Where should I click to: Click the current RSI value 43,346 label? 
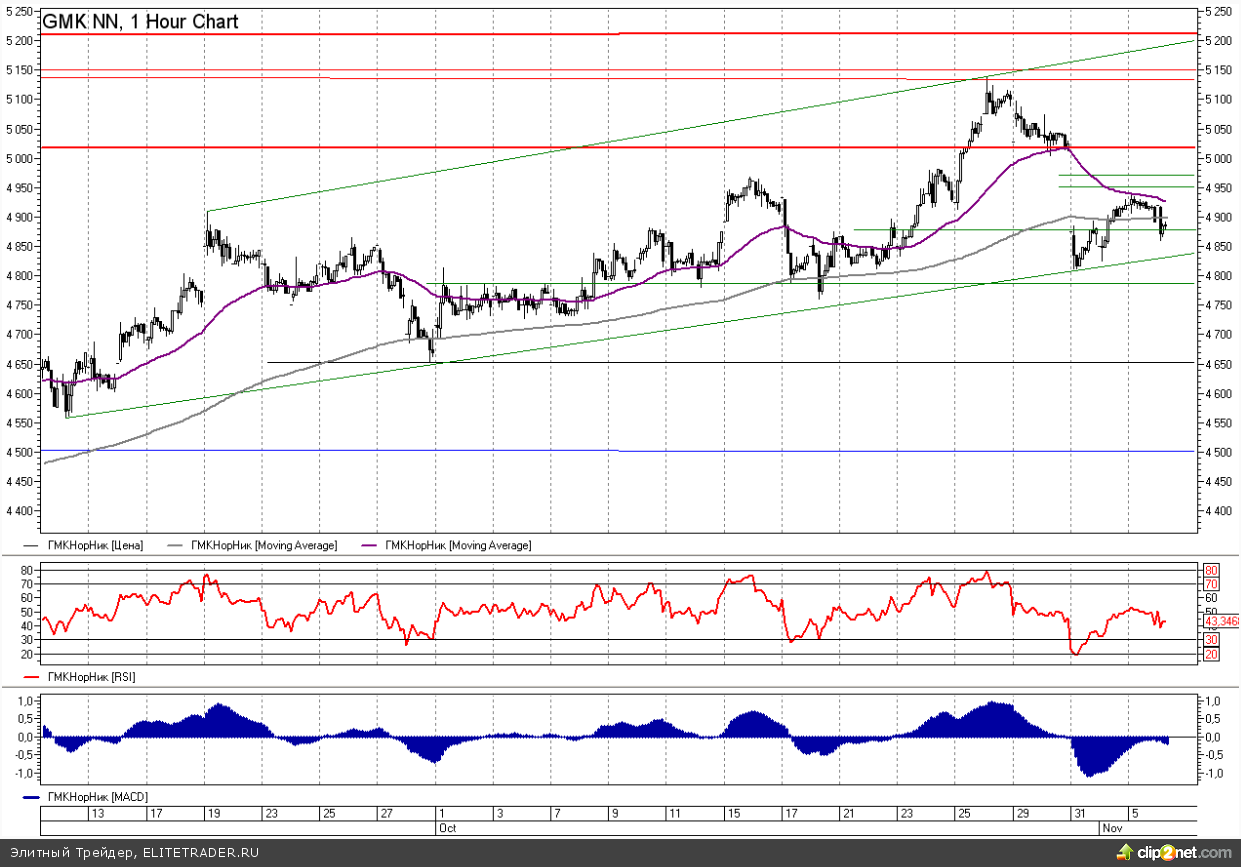pyautogui.click(x=1221, y=621)
